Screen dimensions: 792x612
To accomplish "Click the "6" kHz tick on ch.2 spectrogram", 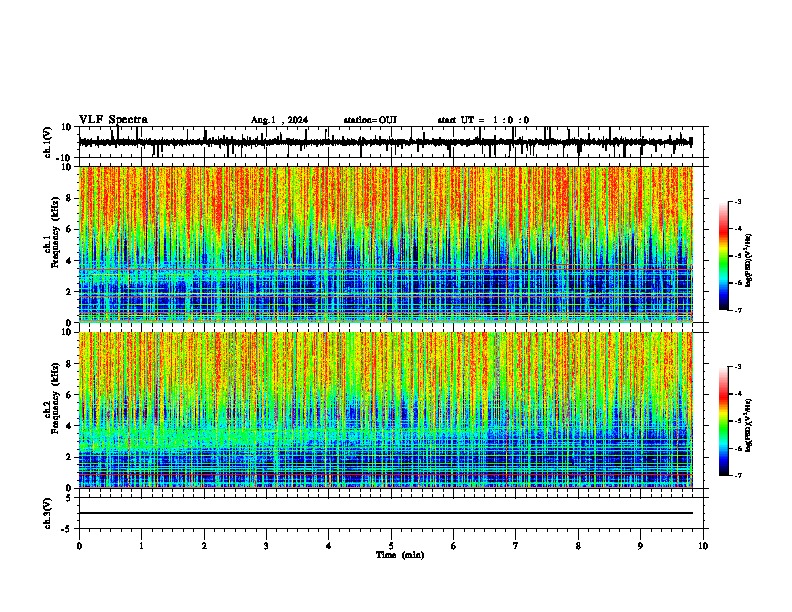I will [x=69, y=395].
